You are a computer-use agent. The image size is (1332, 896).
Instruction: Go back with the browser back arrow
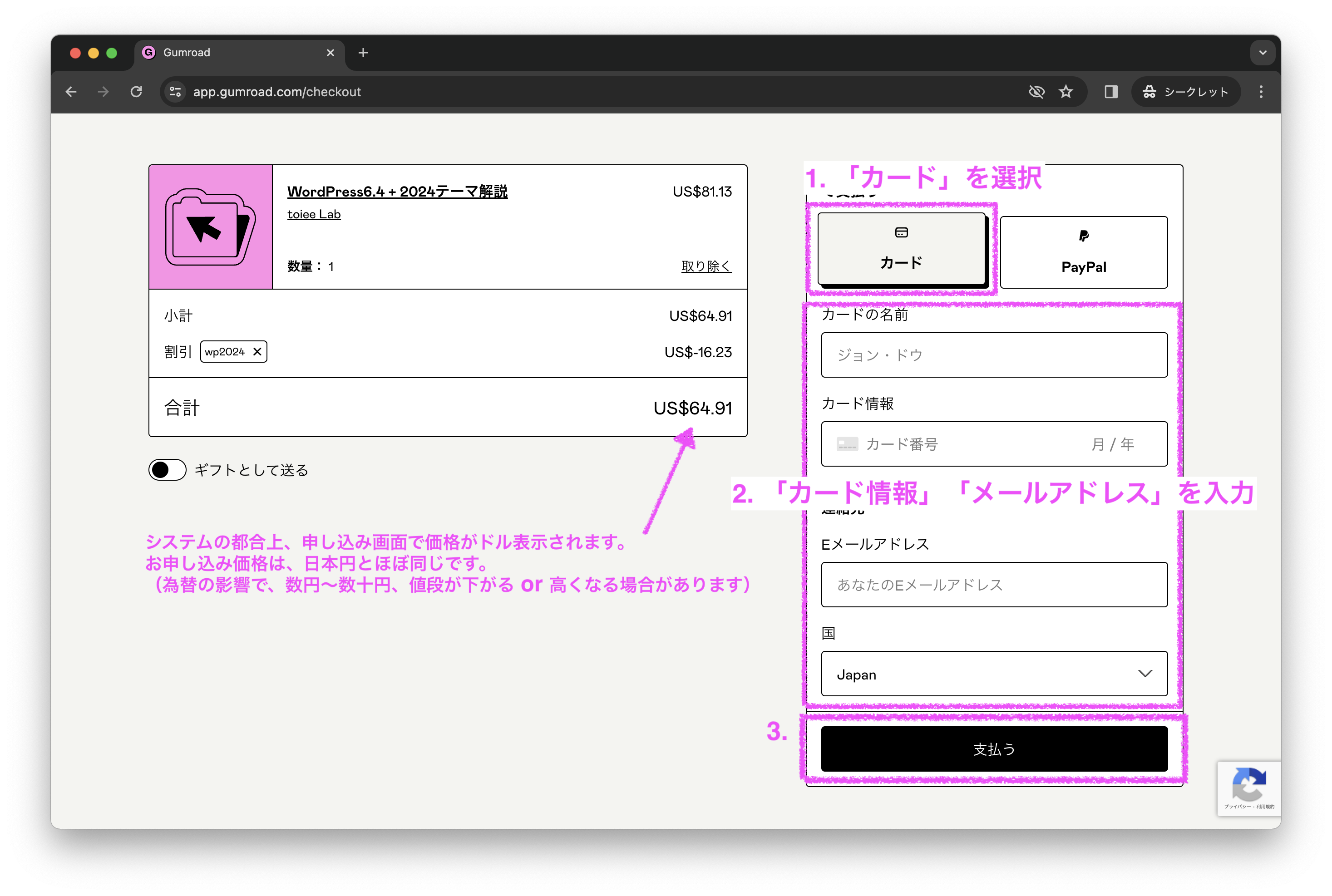(71, 91)
